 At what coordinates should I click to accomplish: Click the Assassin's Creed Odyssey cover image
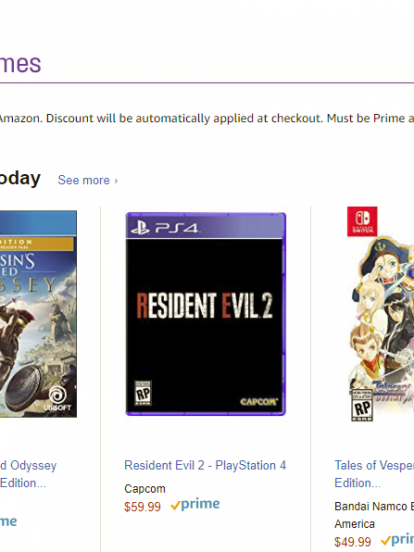38,314
